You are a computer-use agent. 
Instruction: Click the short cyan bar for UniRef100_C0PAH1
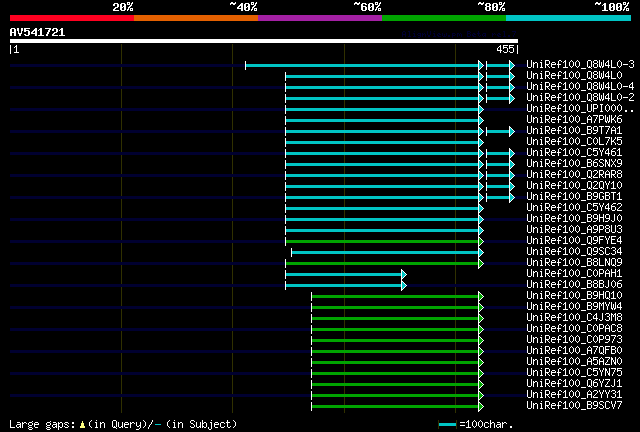(344, 274)
